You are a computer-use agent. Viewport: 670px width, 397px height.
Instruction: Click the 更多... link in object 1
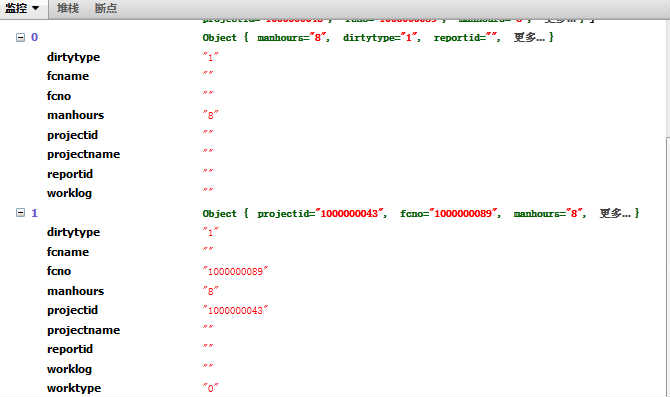point(615,213)
